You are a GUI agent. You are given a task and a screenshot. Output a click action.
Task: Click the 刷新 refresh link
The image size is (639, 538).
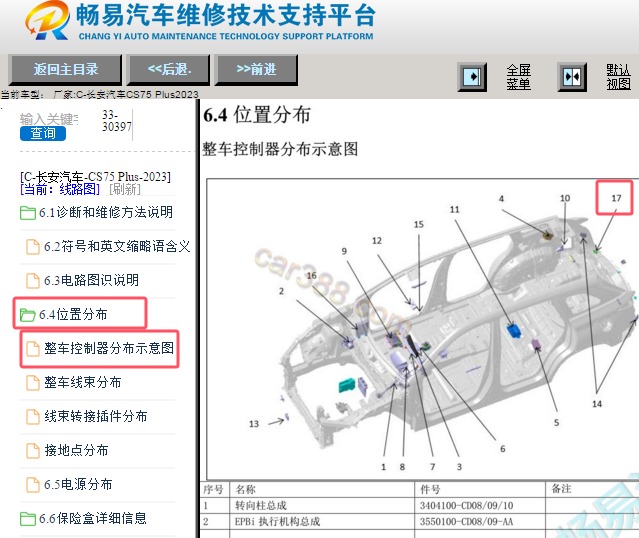[x=124, y=189]
